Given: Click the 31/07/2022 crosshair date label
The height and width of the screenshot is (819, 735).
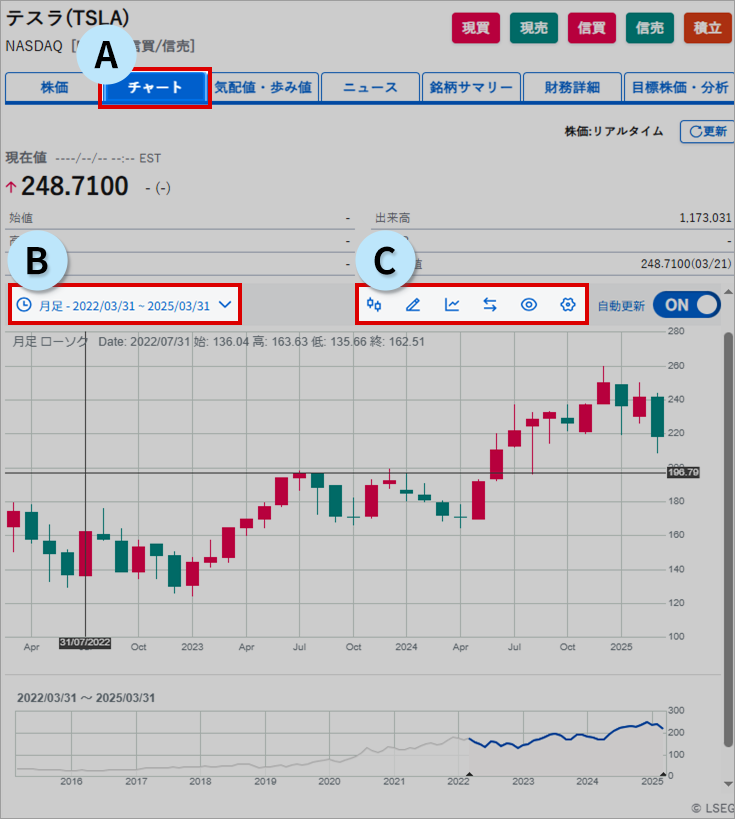Looking at the screenshot, I should click(x=85, y=642).
